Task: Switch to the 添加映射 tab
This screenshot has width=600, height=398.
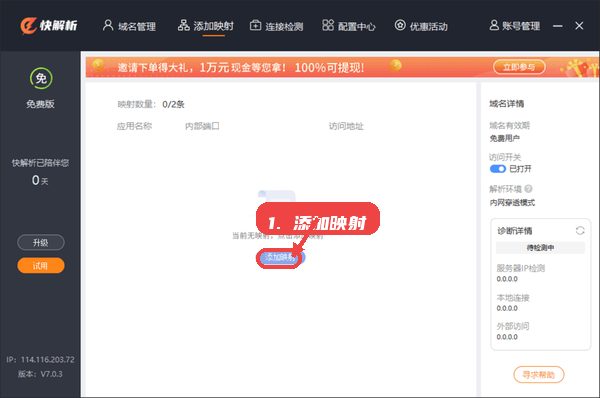Action: tap(205, 26)
